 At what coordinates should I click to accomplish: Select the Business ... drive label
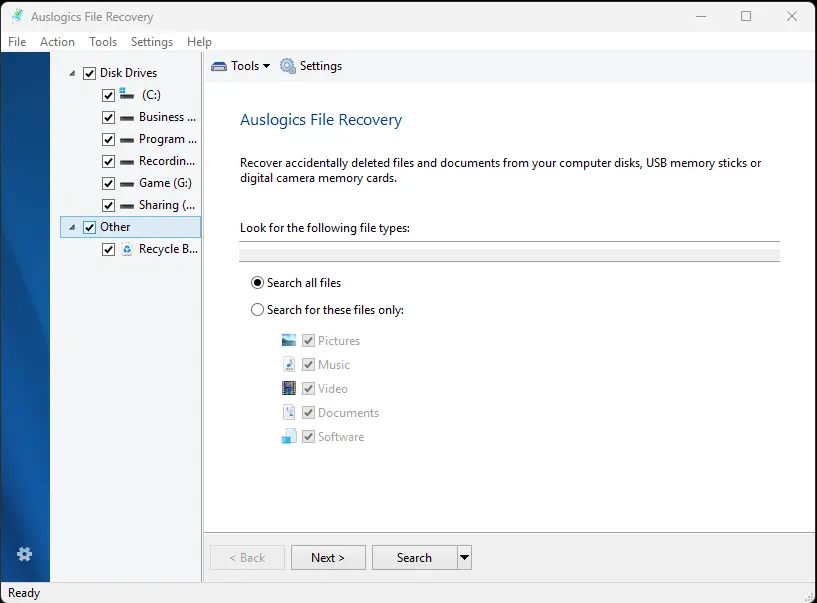pyautogui.click(x=167, y=117)
